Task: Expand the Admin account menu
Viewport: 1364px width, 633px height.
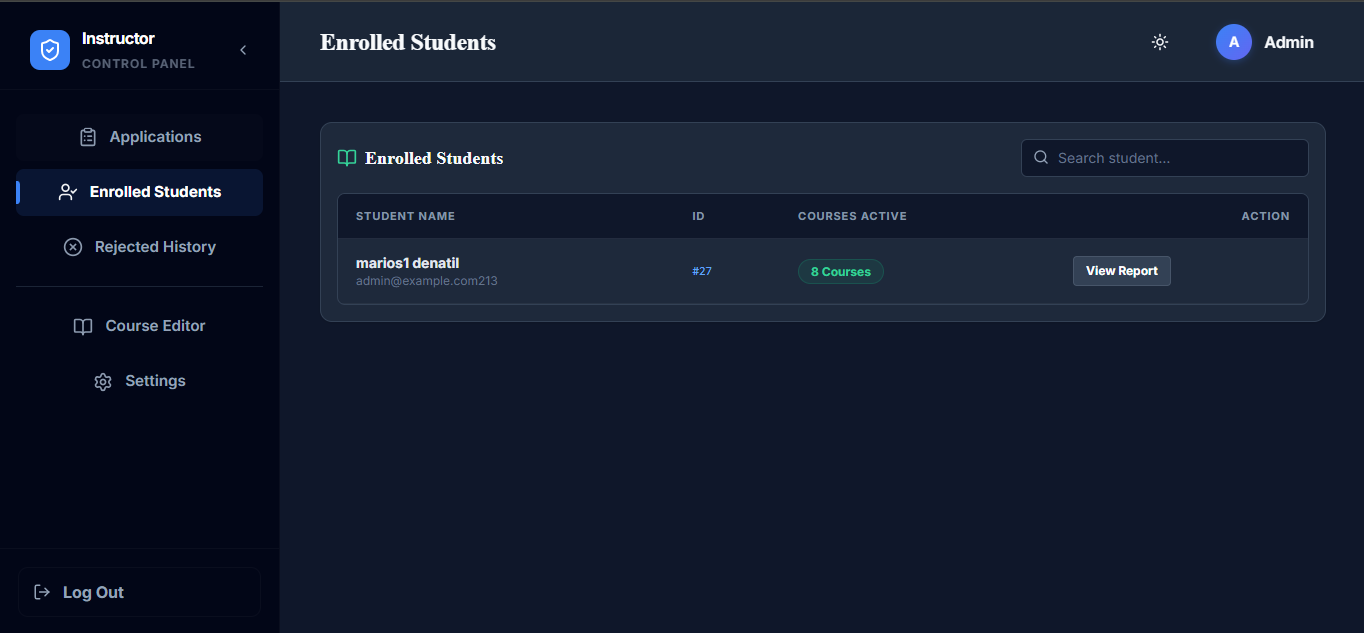Action: click(x=1288, y=42)
